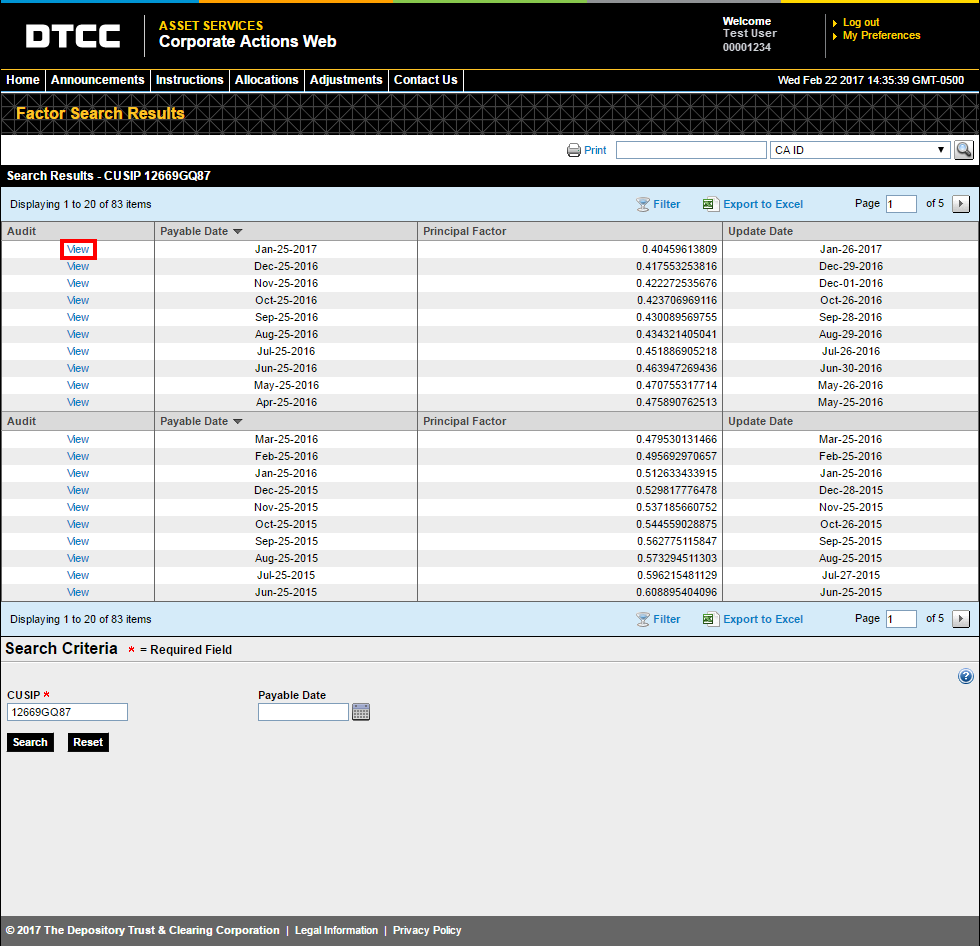Click the Print printer icon
The height and width of the screenshot is (946, 980).
tap(573, 150)
